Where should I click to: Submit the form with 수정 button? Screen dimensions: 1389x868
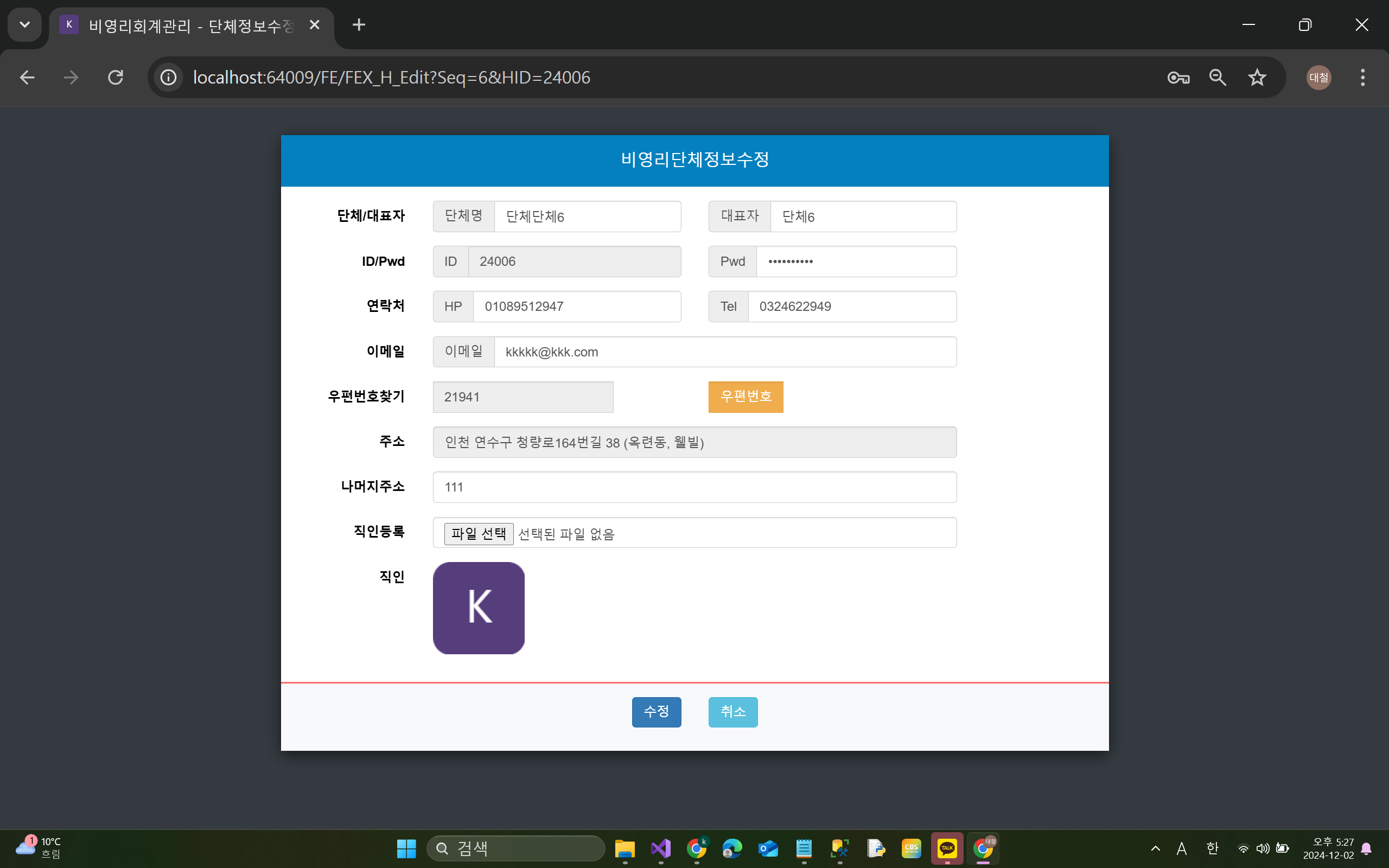(656, 712)
